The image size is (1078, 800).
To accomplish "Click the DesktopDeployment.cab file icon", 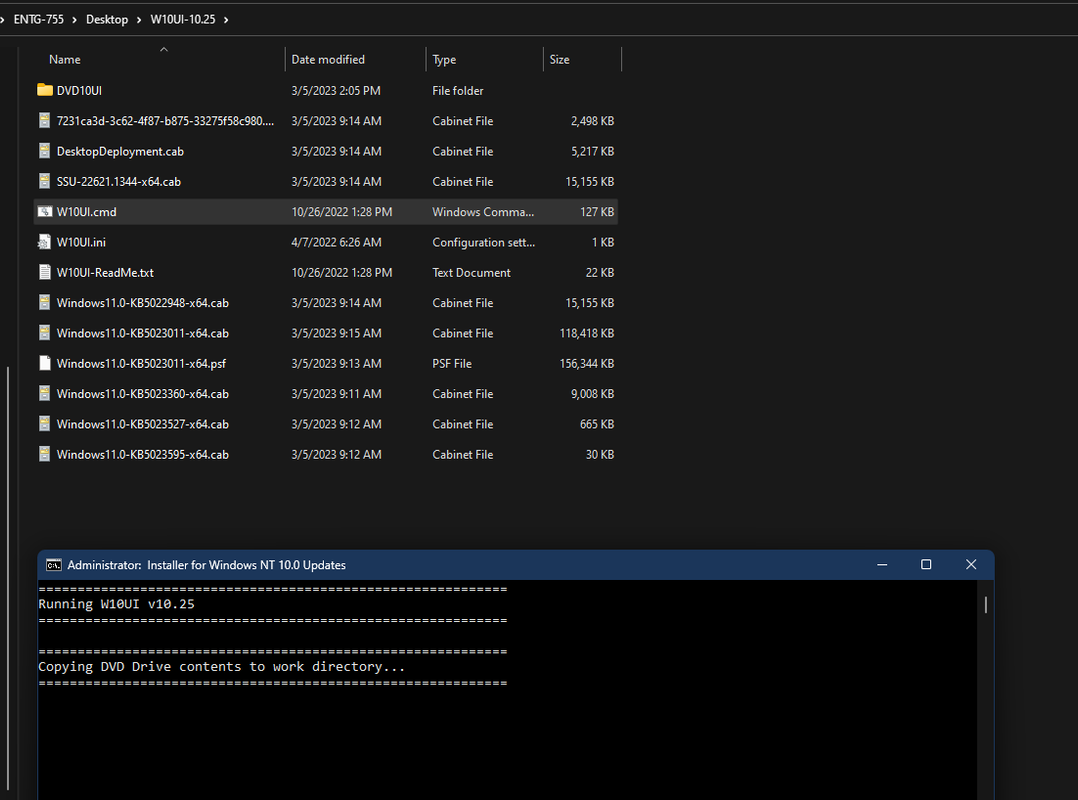I will [45, 151].
